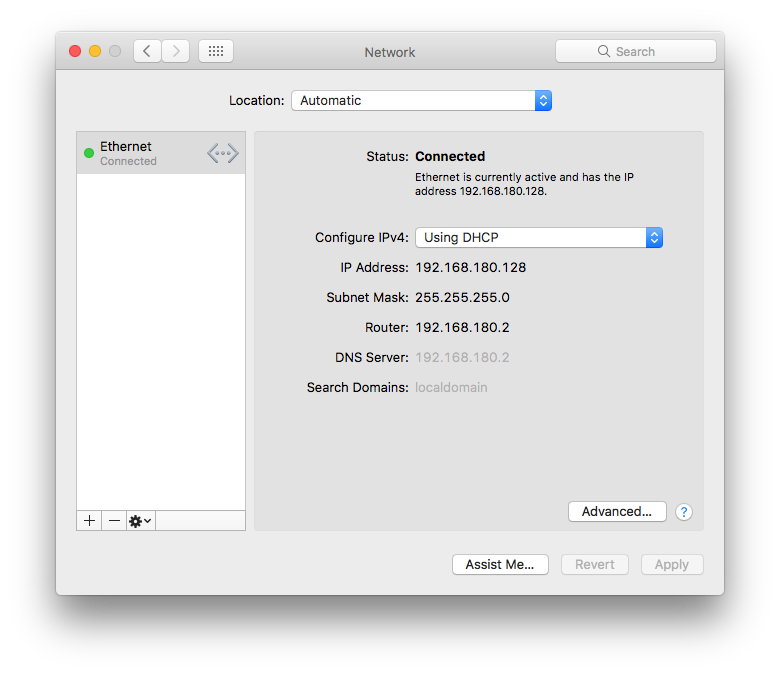780x675 pixels.
Task: Click in the Search field
Action: (x=636, y=51)
